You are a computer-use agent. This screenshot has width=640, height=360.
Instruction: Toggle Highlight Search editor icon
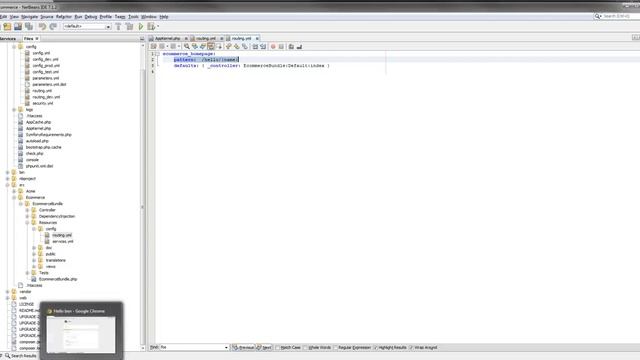(211, 47)
